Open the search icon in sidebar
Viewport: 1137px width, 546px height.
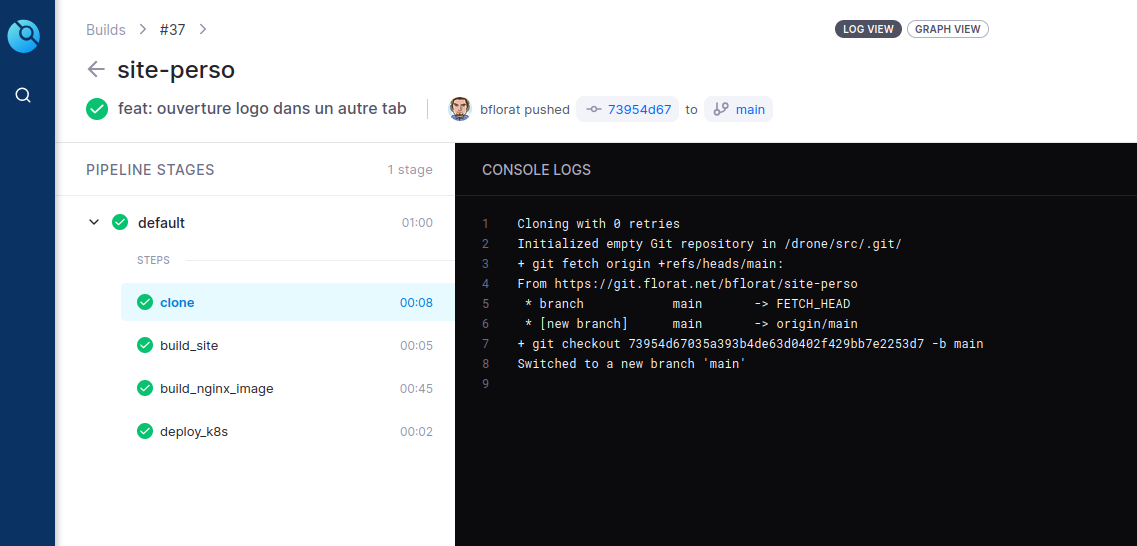pos(23,96)
